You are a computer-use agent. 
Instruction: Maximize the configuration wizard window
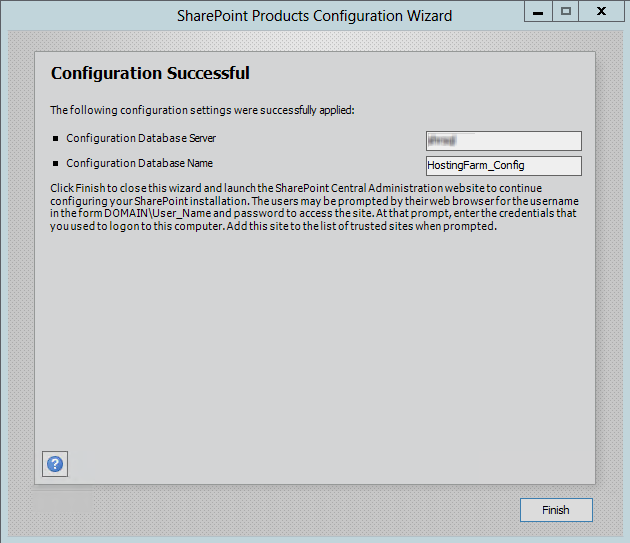point(566,11)
